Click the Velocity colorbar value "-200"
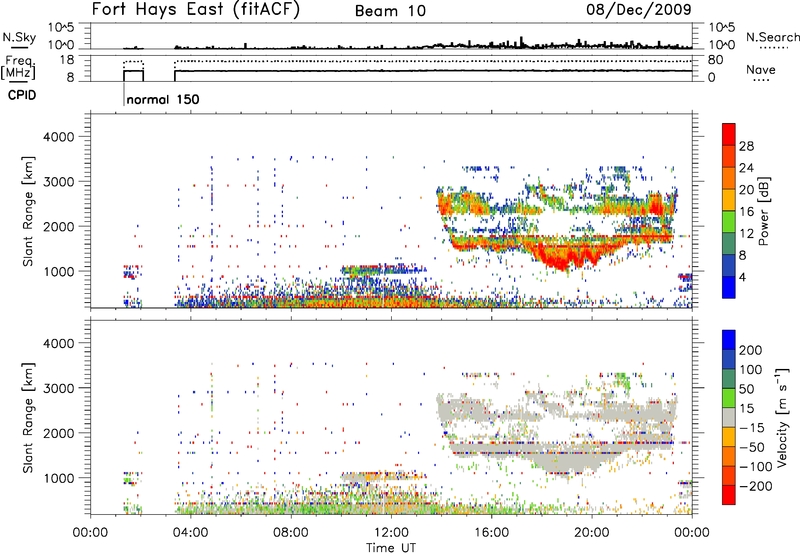 pyautogui.click(x=756, y=486)
